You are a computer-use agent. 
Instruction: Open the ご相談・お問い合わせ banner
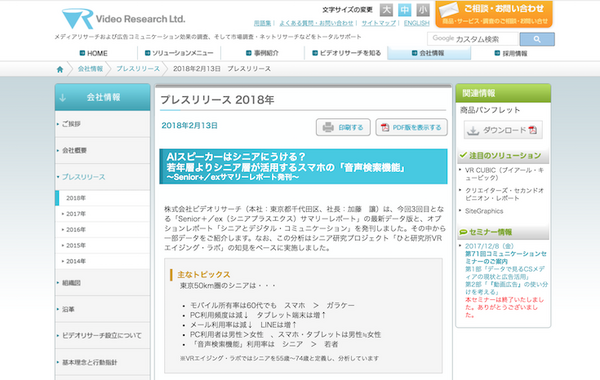pos(494,14)
